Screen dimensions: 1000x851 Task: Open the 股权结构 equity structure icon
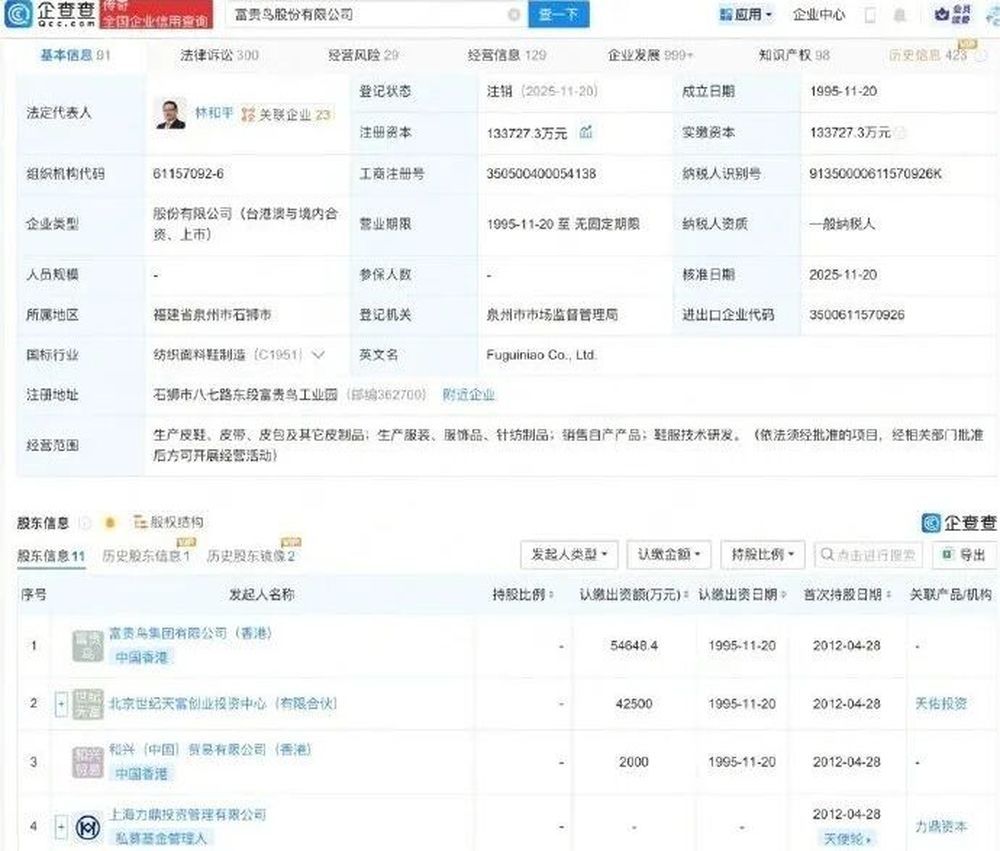(x=137, y=522)
